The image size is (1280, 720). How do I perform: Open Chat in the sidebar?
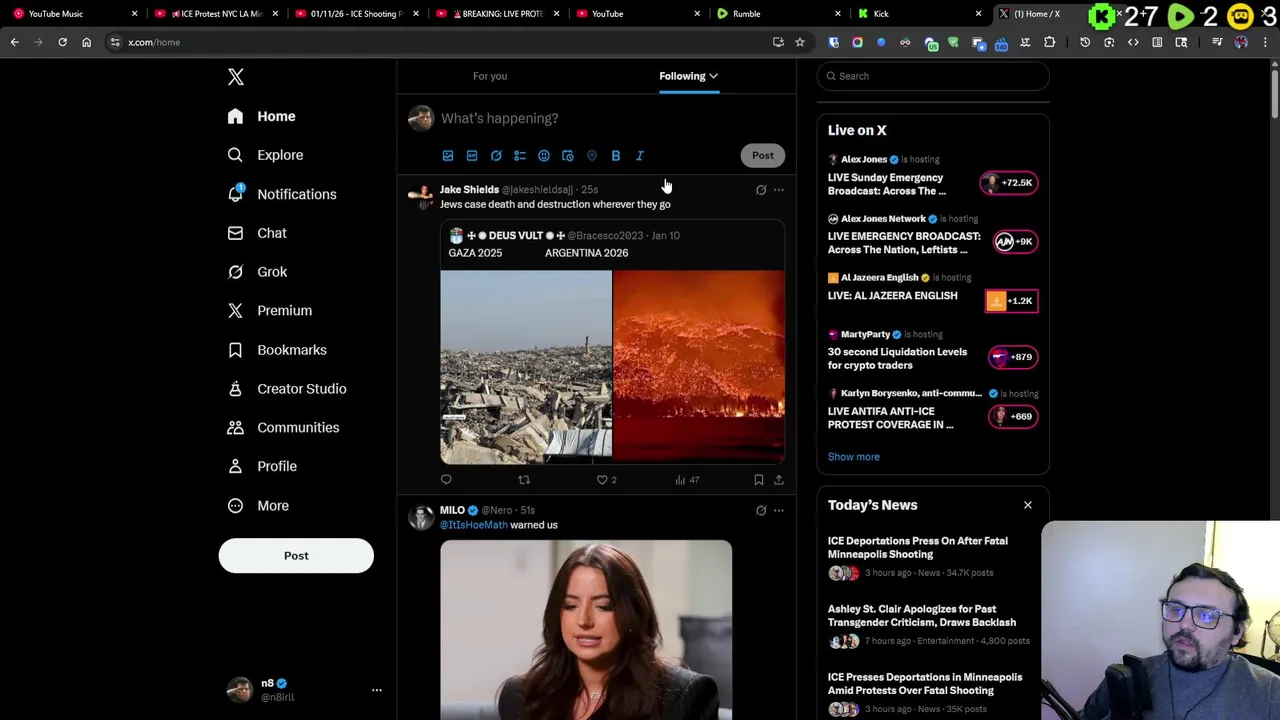pyautogui.click(x=258, y=233)
